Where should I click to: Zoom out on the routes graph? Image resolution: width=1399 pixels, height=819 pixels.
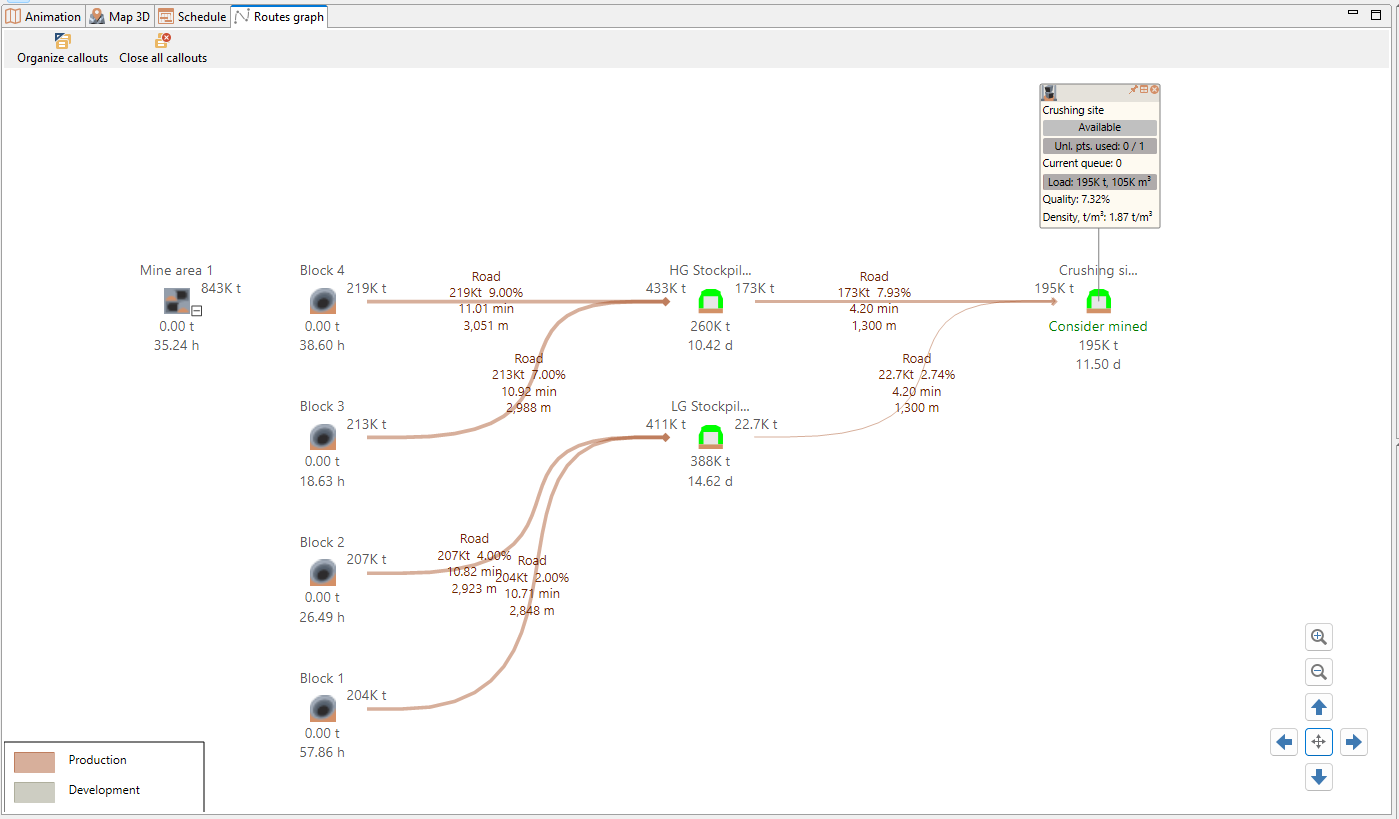pos(1319,672)
